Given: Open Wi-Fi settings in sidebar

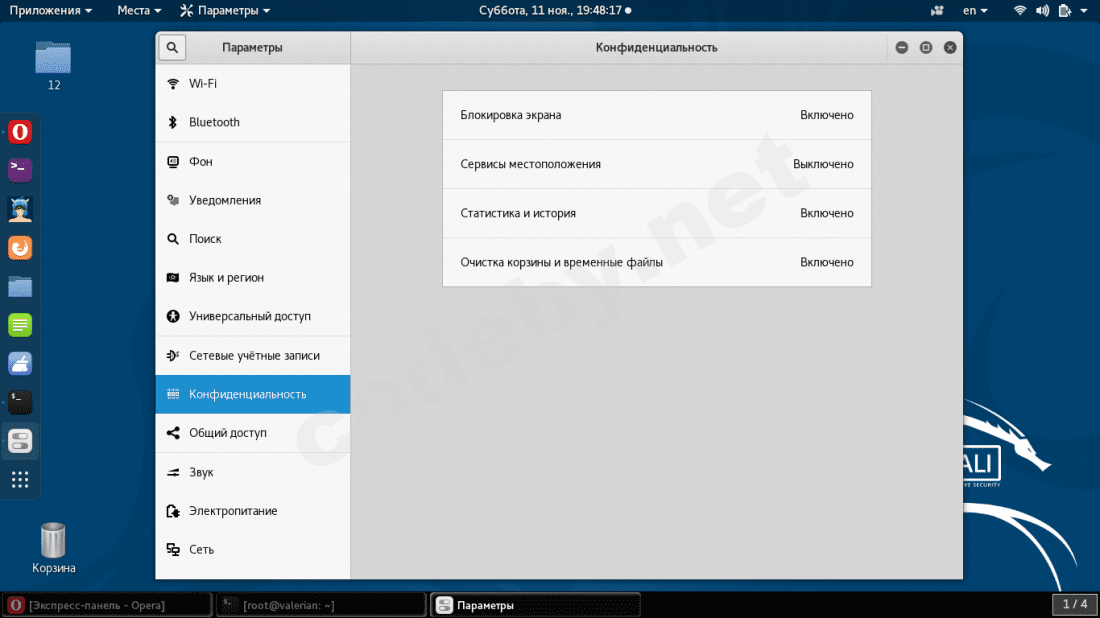Looking at the screenshot, I should point(253,83).
